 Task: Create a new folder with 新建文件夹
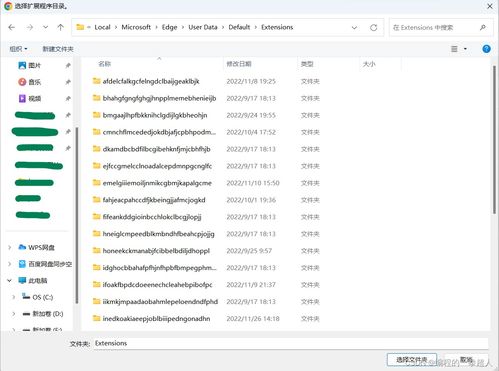coord(58,49)
